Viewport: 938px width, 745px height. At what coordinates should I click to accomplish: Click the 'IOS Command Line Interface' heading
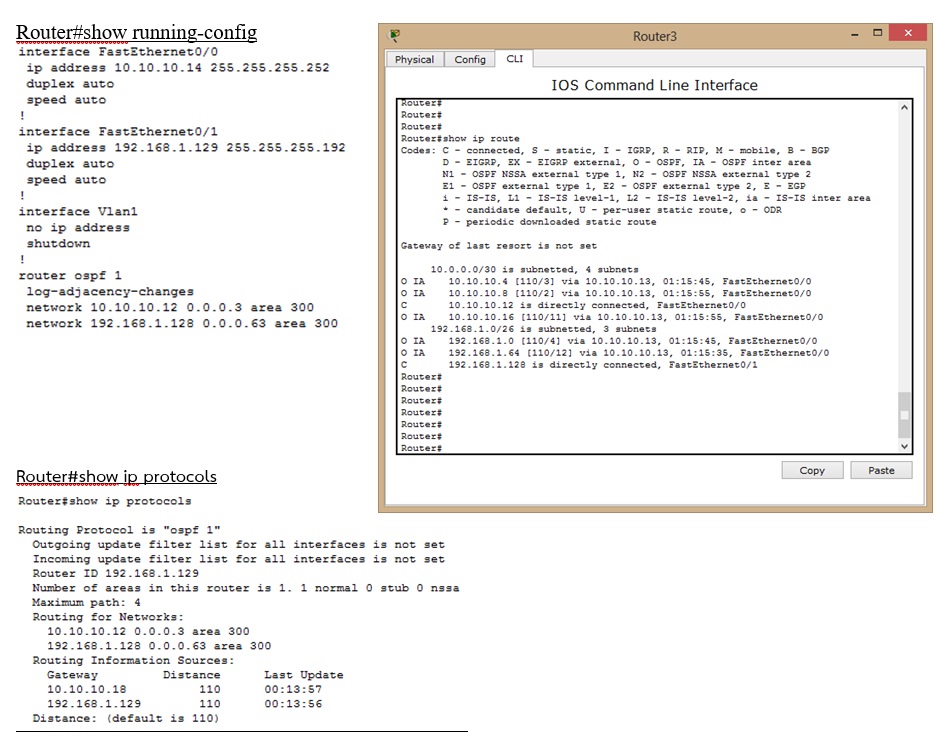click(x=654, y=85)
